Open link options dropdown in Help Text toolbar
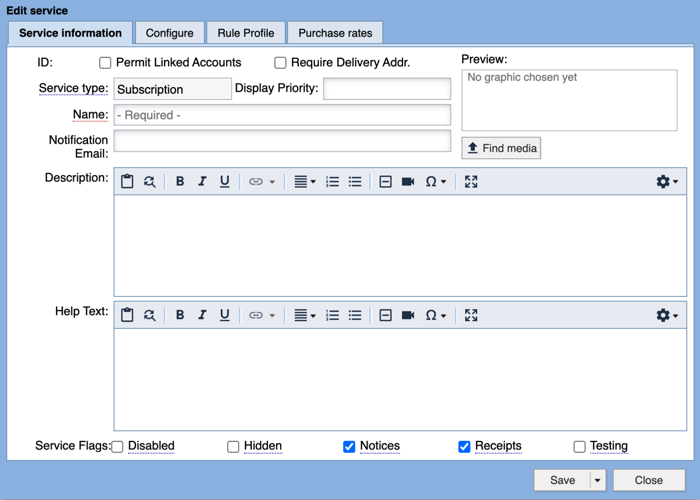Image resolution: width=700 pixels, height=500 pixels. coord(272,316)
